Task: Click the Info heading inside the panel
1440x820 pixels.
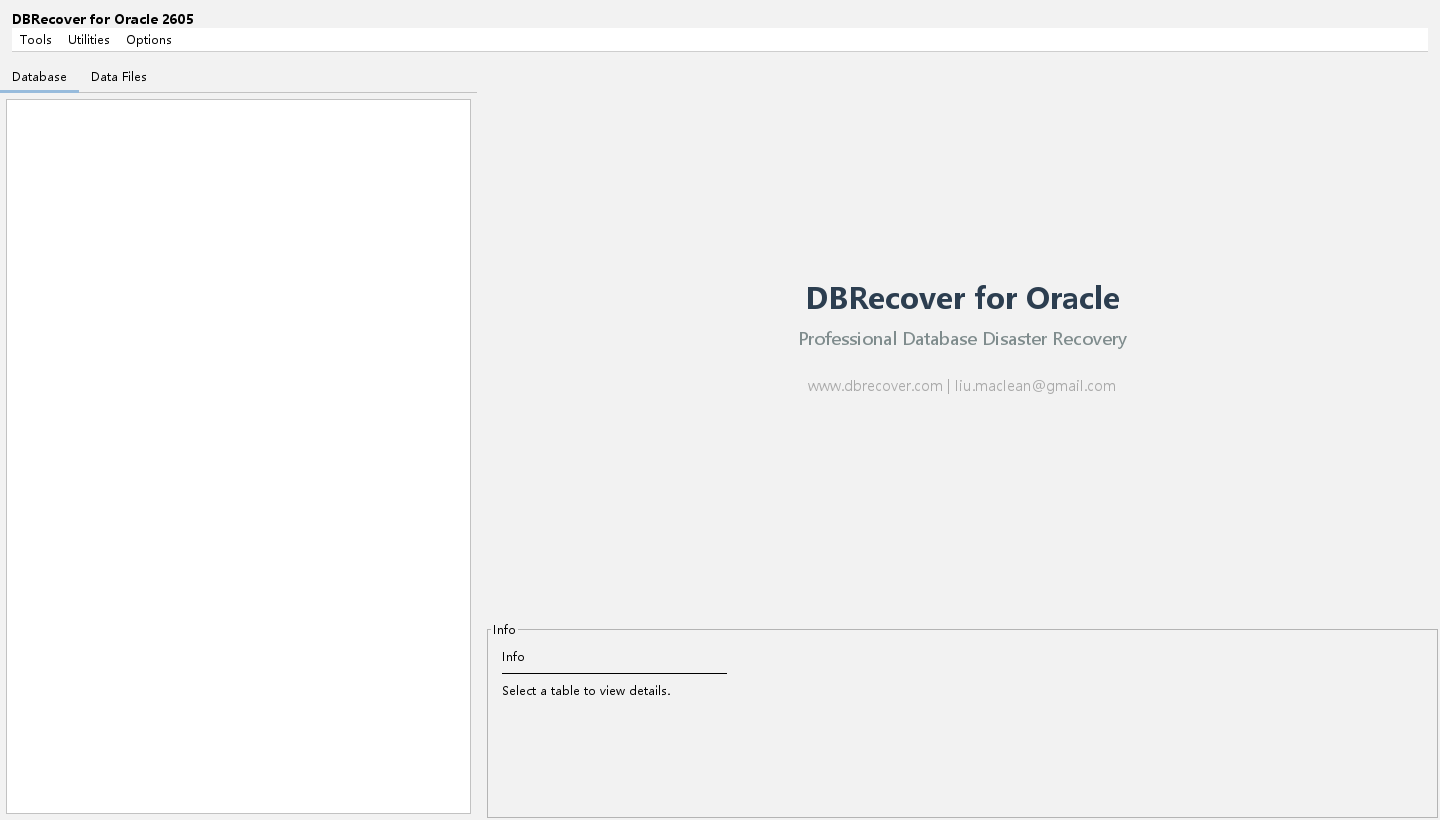Action: [x=513, y=657]
